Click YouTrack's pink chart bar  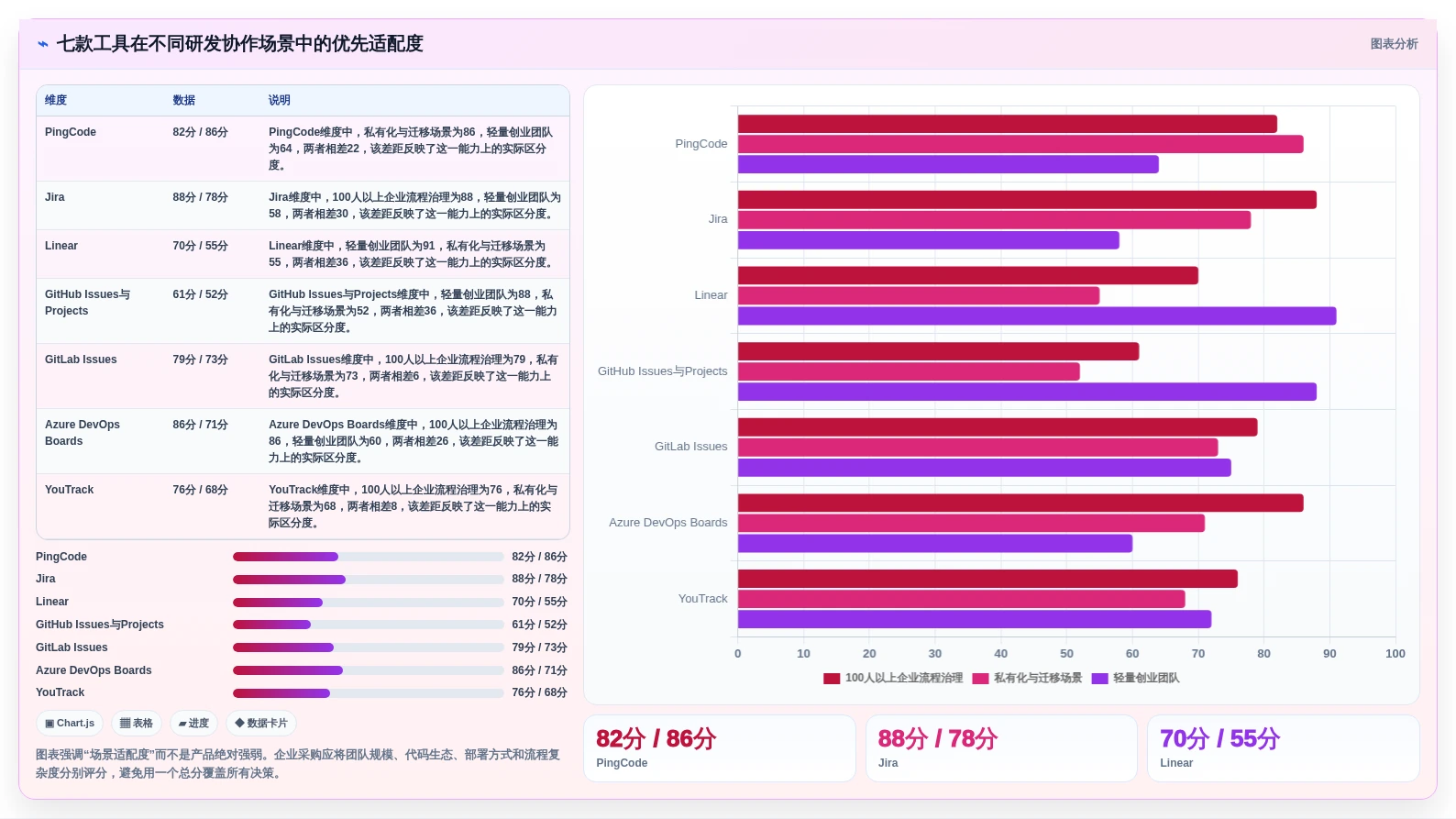(x=962, y=599)
